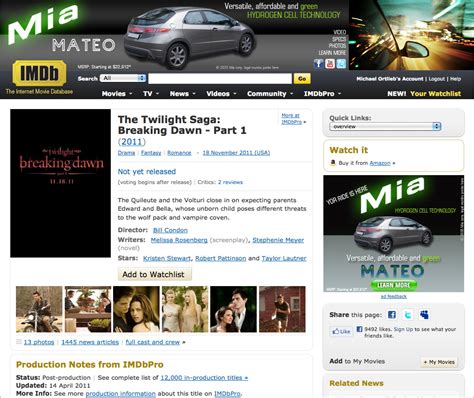
Task: Click VIDEO in top banner ad
Action: pos(340,32)
